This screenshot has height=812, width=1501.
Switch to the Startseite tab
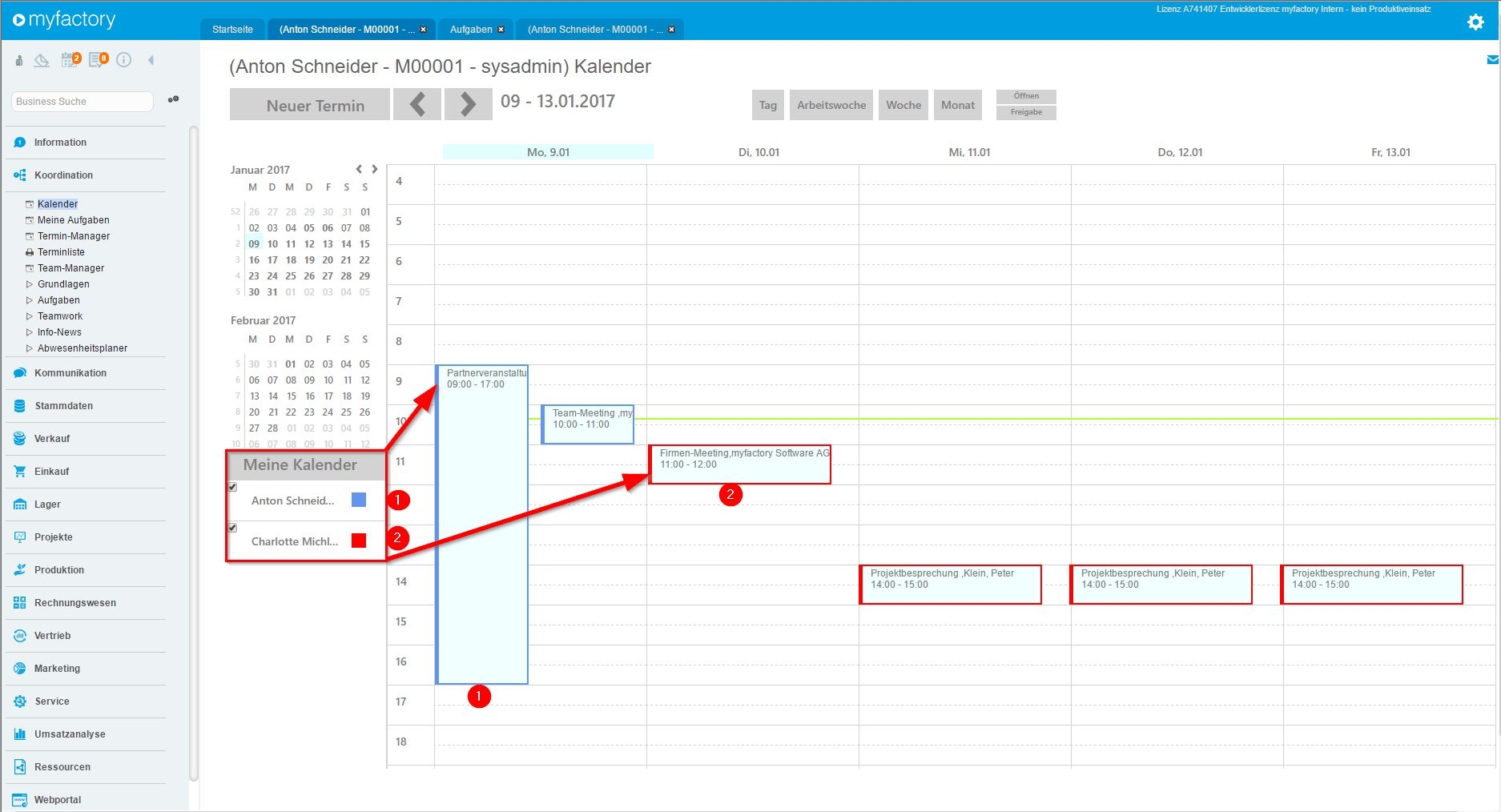[232, 30]
